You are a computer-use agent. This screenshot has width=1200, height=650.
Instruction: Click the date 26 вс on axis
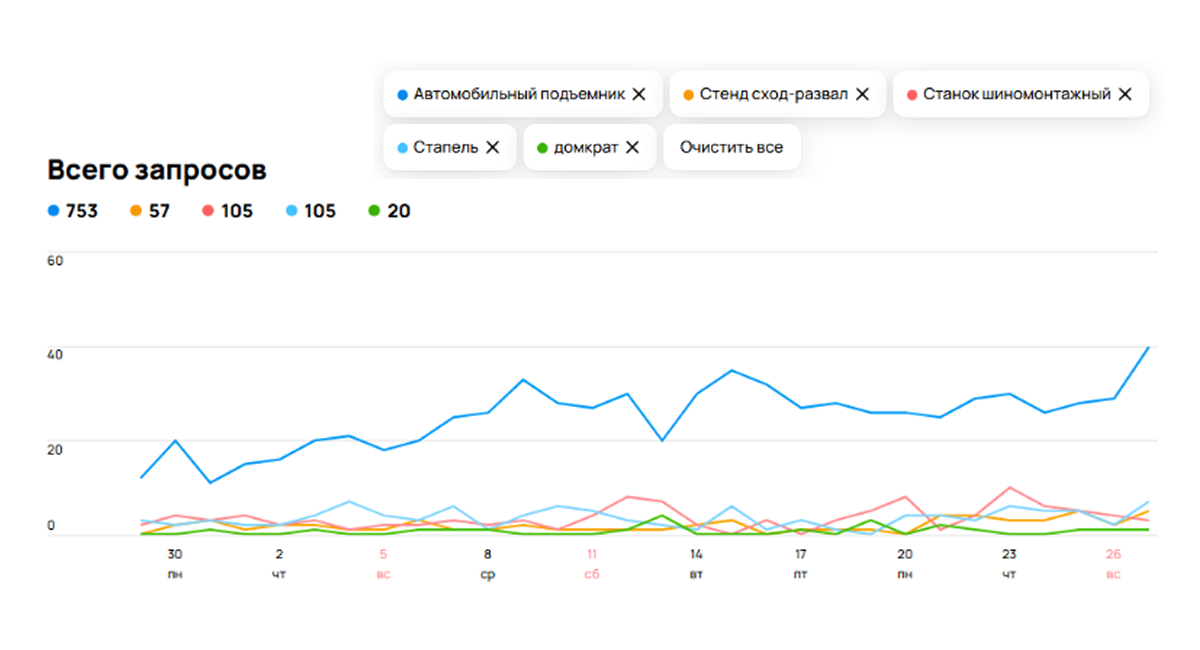(x=1113, y=563)
